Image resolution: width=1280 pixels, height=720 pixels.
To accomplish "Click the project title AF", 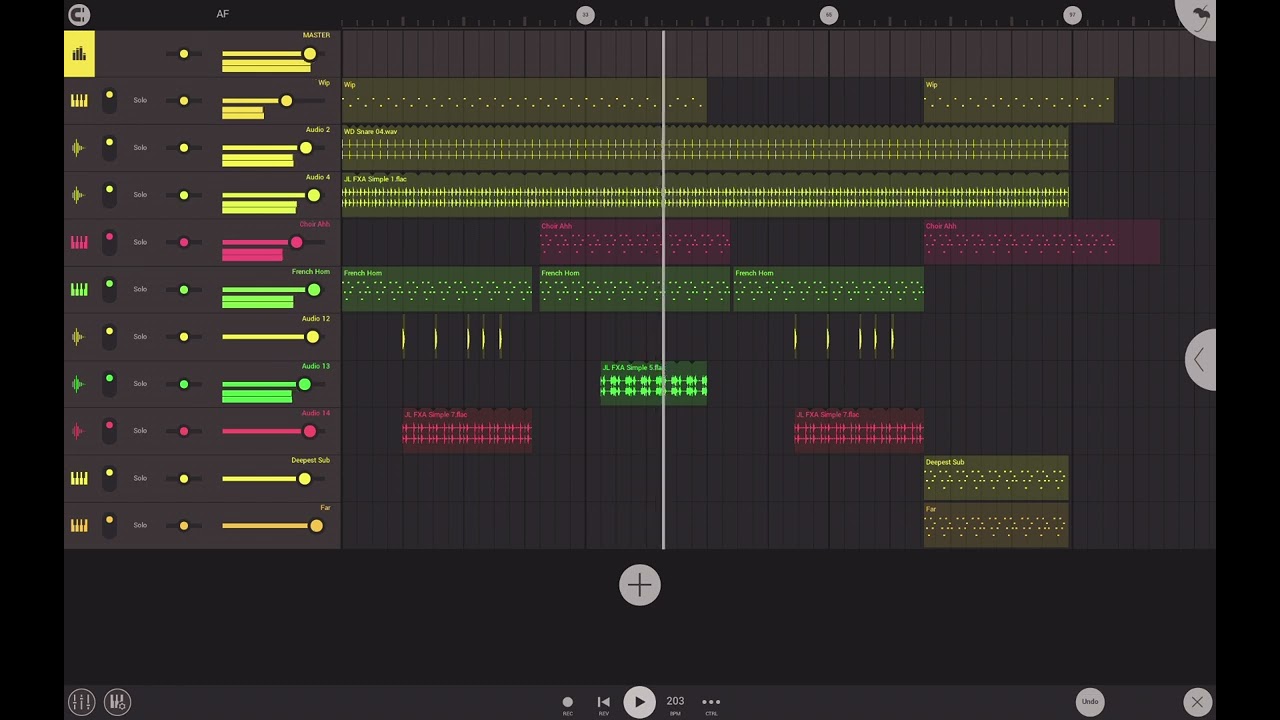I will (x=222, y=14).
